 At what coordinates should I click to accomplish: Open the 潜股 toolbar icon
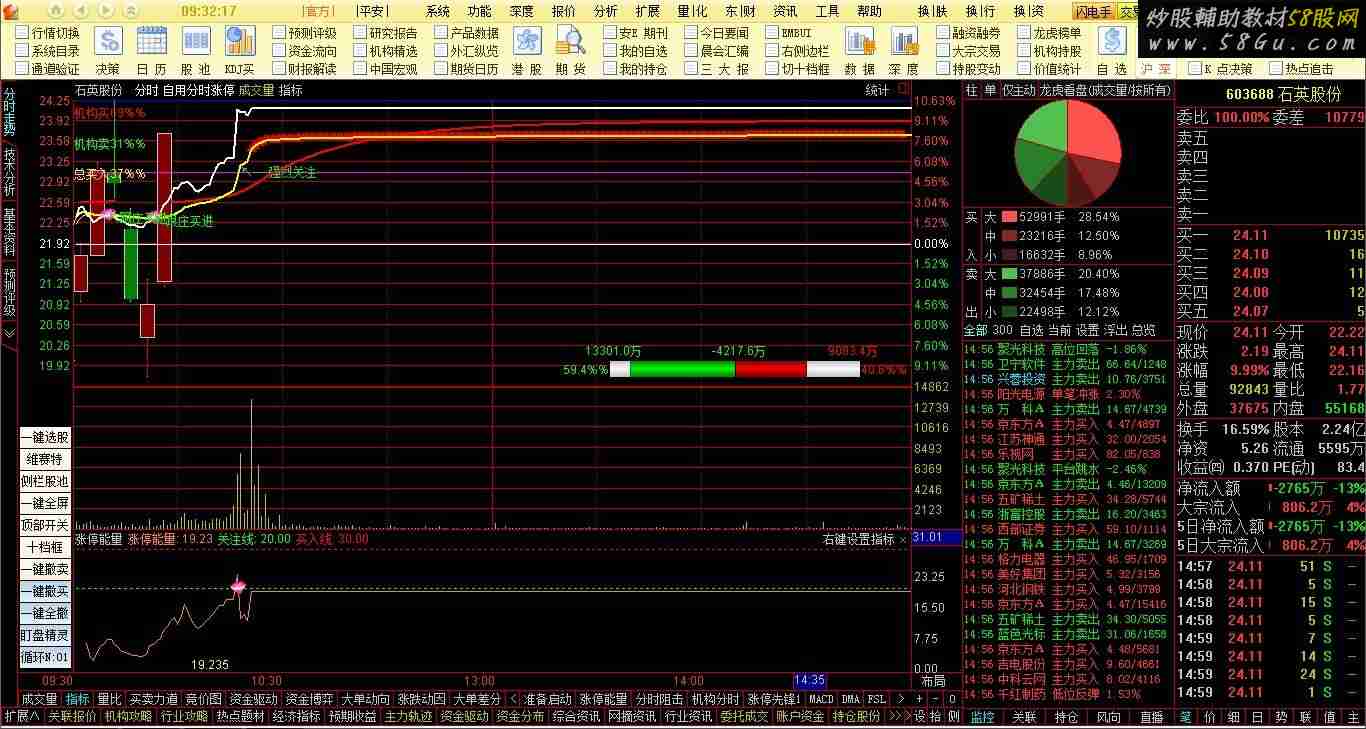click(527, 41)
